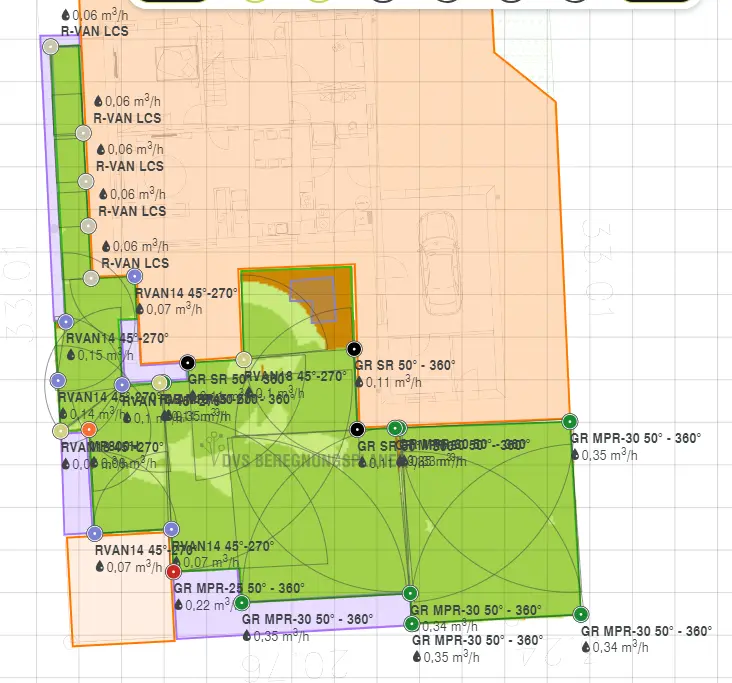Click the purple RVAN14 sprinkler labeled 0,14 m³/h
Image resolution: width=732 pixels, height=683 pixels.
[58, 381]
